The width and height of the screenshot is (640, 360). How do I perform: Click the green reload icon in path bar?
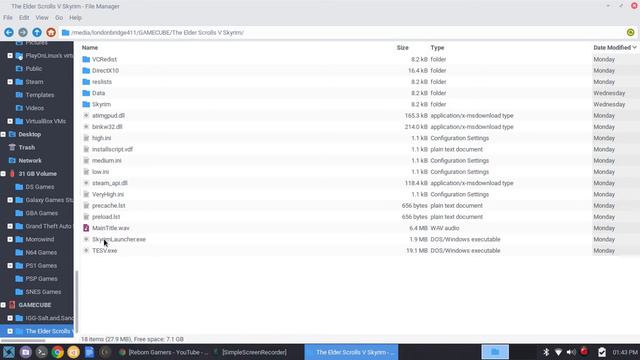coord(630,32)
